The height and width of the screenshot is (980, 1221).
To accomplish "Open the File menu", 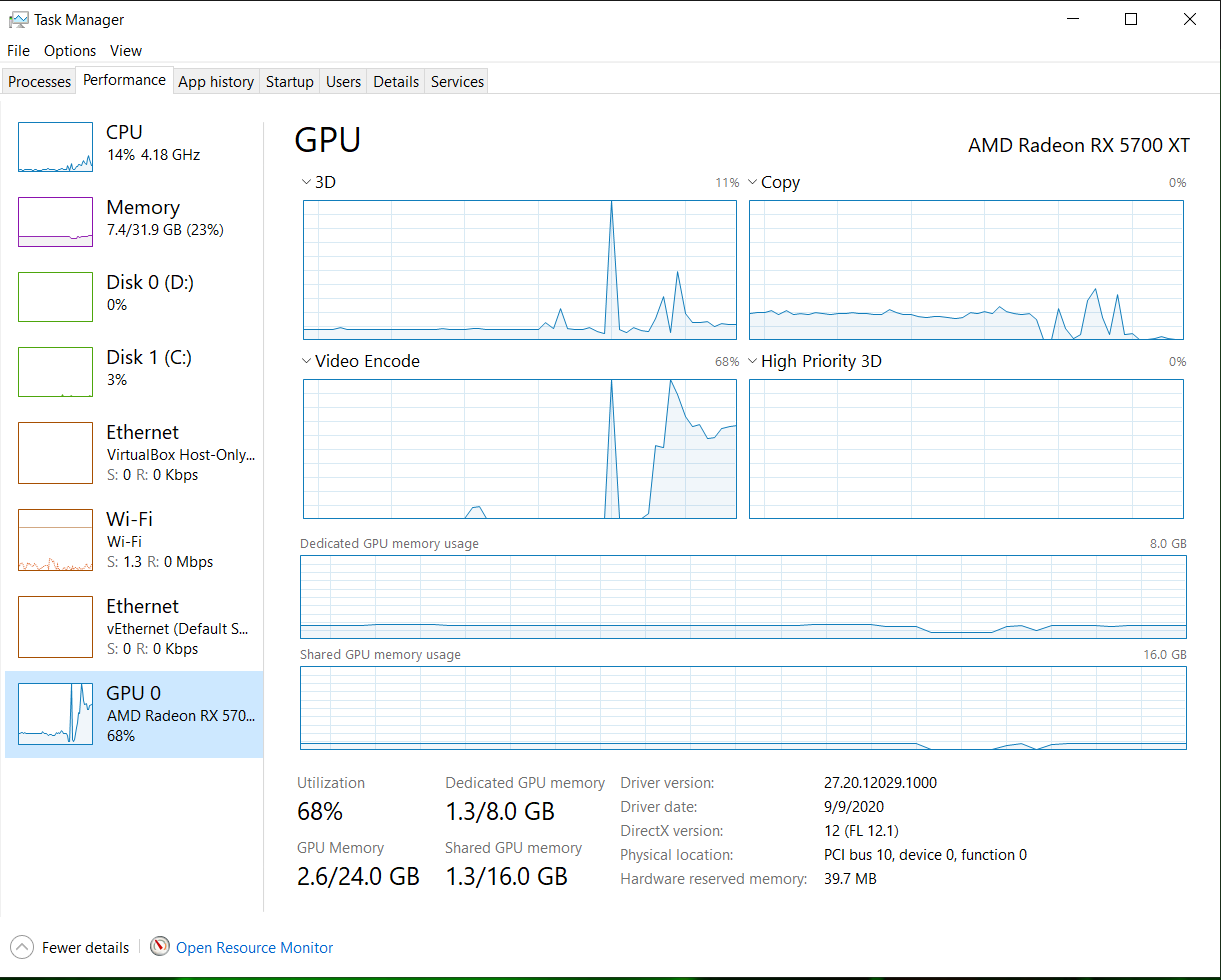I will coord(19,50).
